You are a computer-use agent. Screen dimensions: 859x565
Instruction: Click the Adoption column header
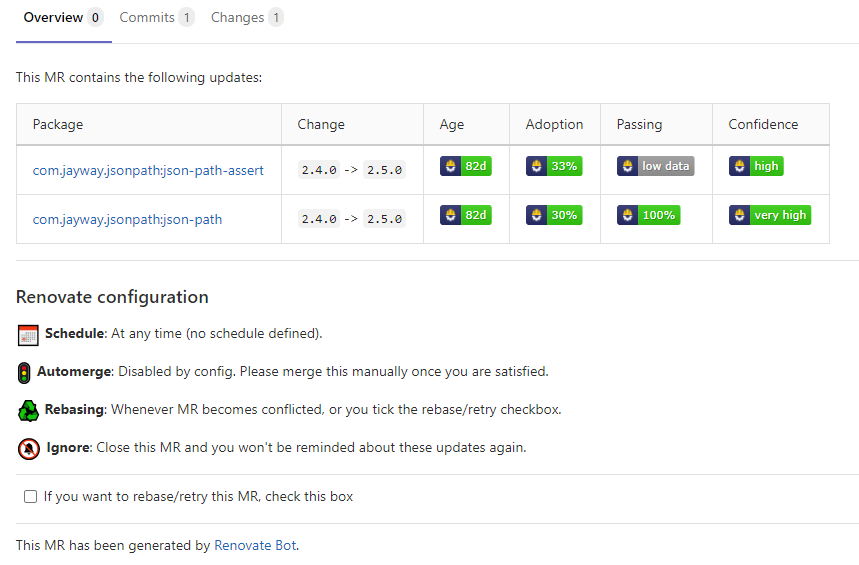coord(554,124)
